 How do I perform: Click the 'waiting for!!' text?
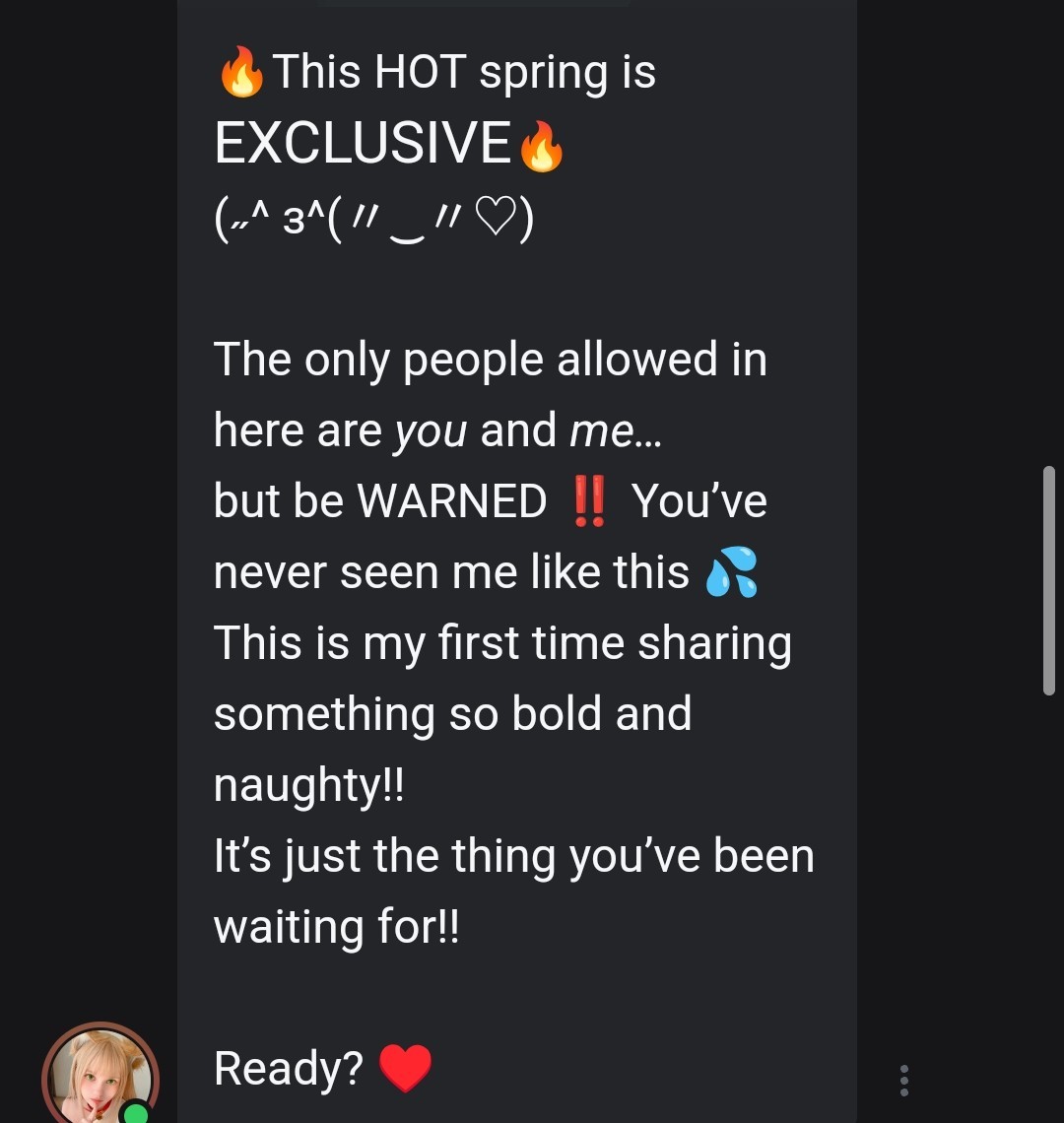pos(336,927)
